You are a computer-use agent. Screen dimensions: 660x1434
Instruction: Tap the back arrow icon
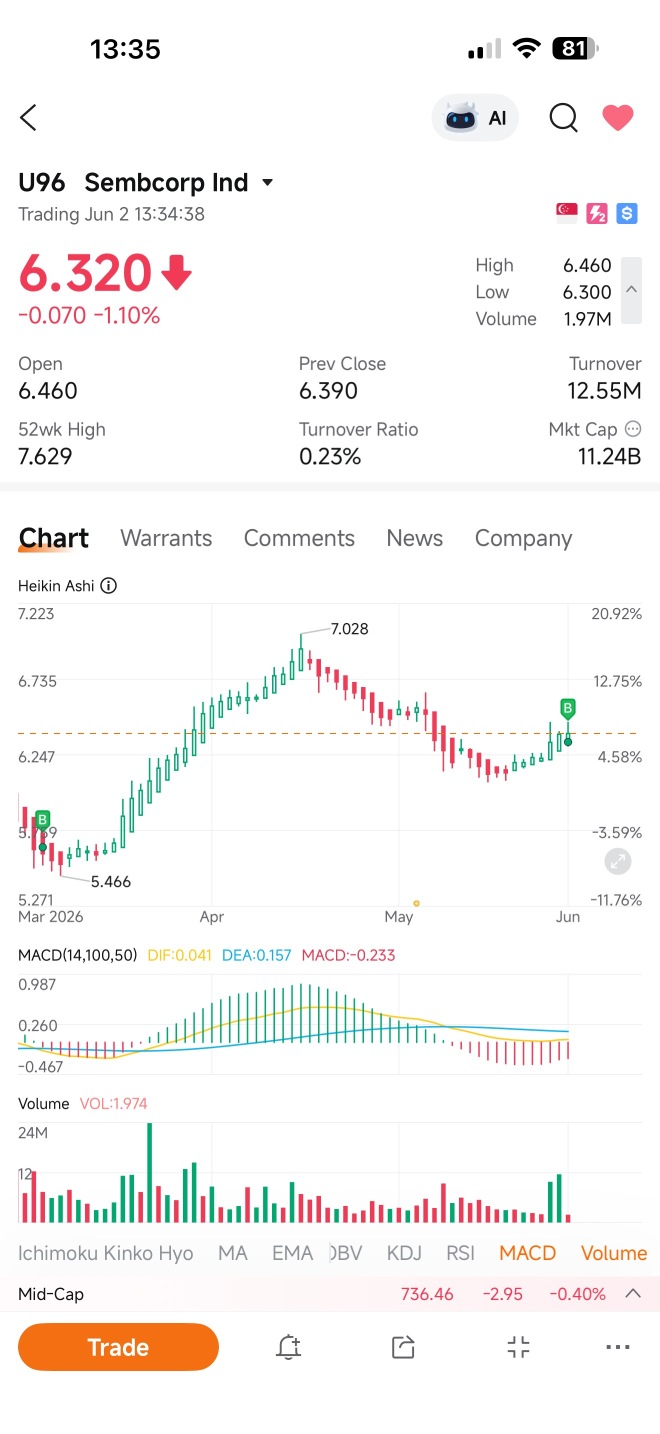pyautogui.click(x=28, y=118)
